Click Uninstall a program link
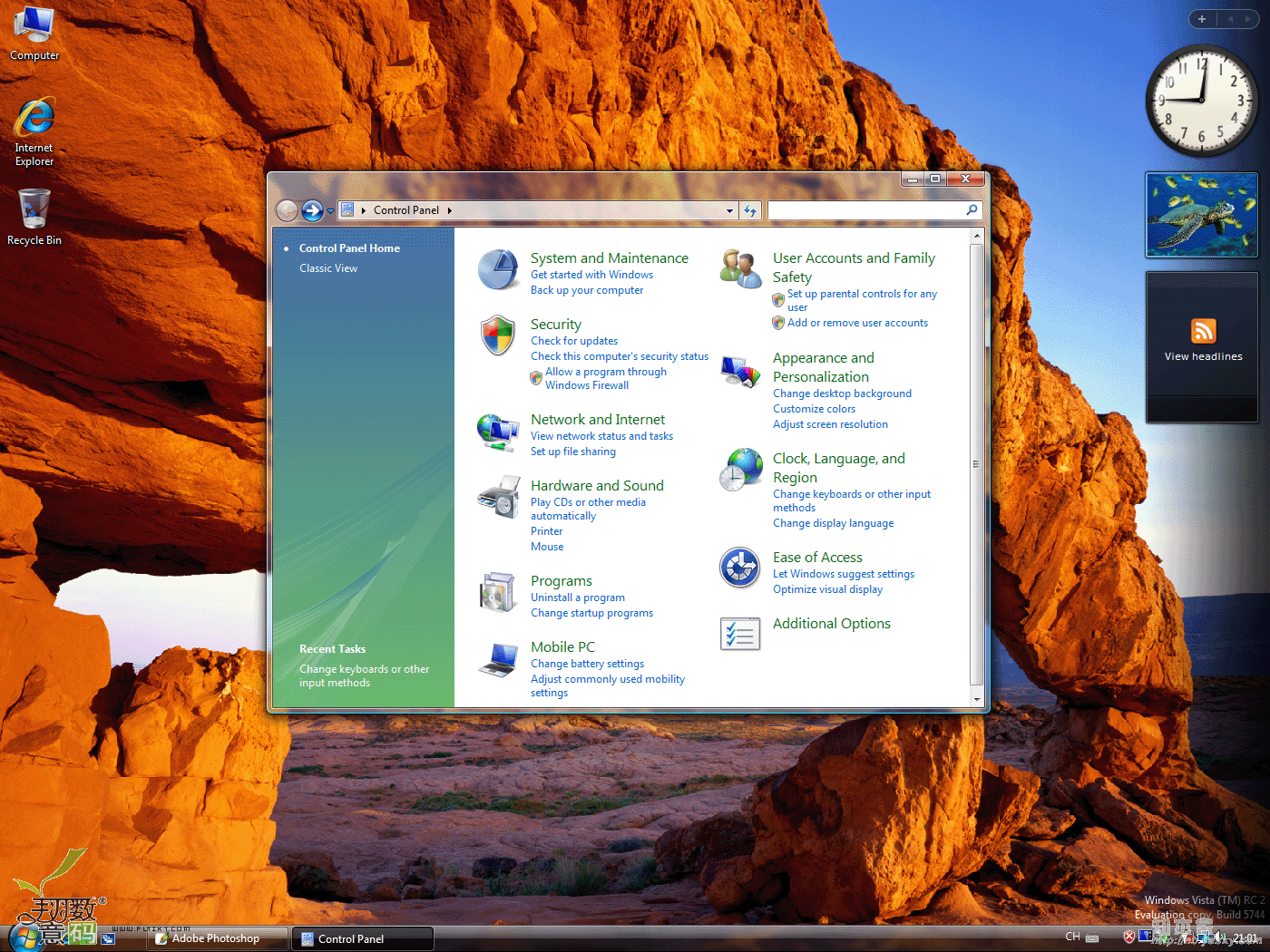 pyautogui.click(x=578, y=597)
